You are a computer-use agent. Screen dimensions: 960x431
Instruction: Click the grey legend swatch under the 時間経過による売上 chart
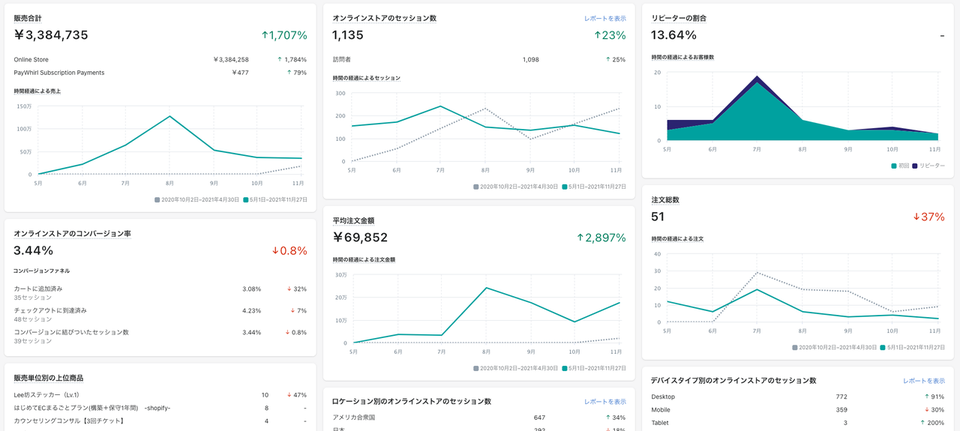coord(157,200)
